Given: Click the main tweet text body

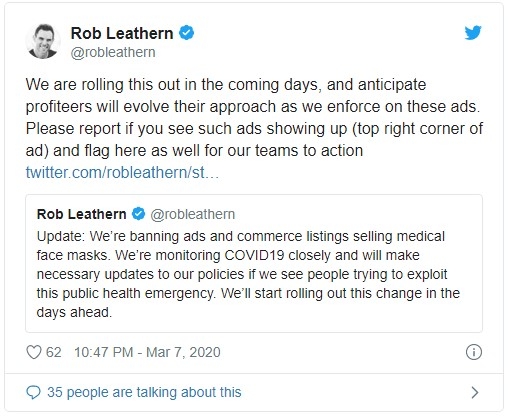Looking at the screenshot, I should tap(254, 117).
